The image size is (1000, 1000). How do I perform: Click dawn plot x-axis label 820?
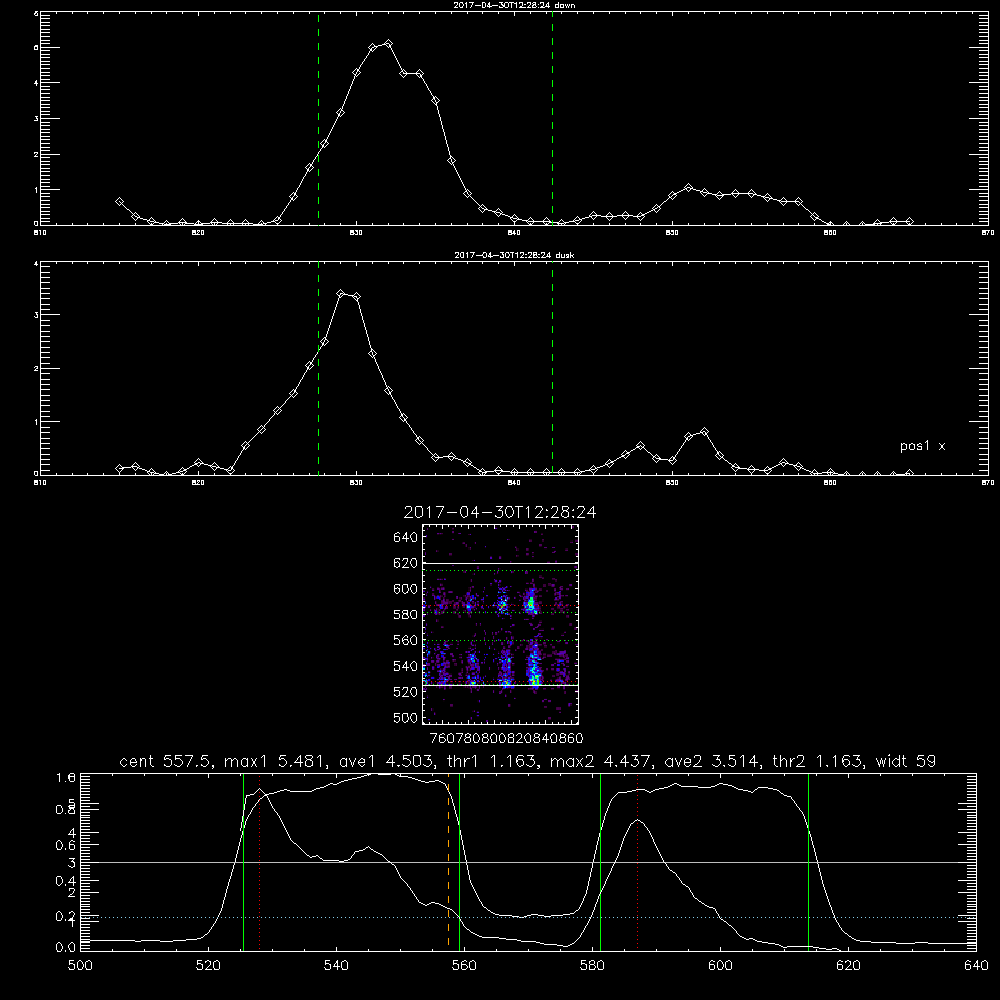point(198,233)
